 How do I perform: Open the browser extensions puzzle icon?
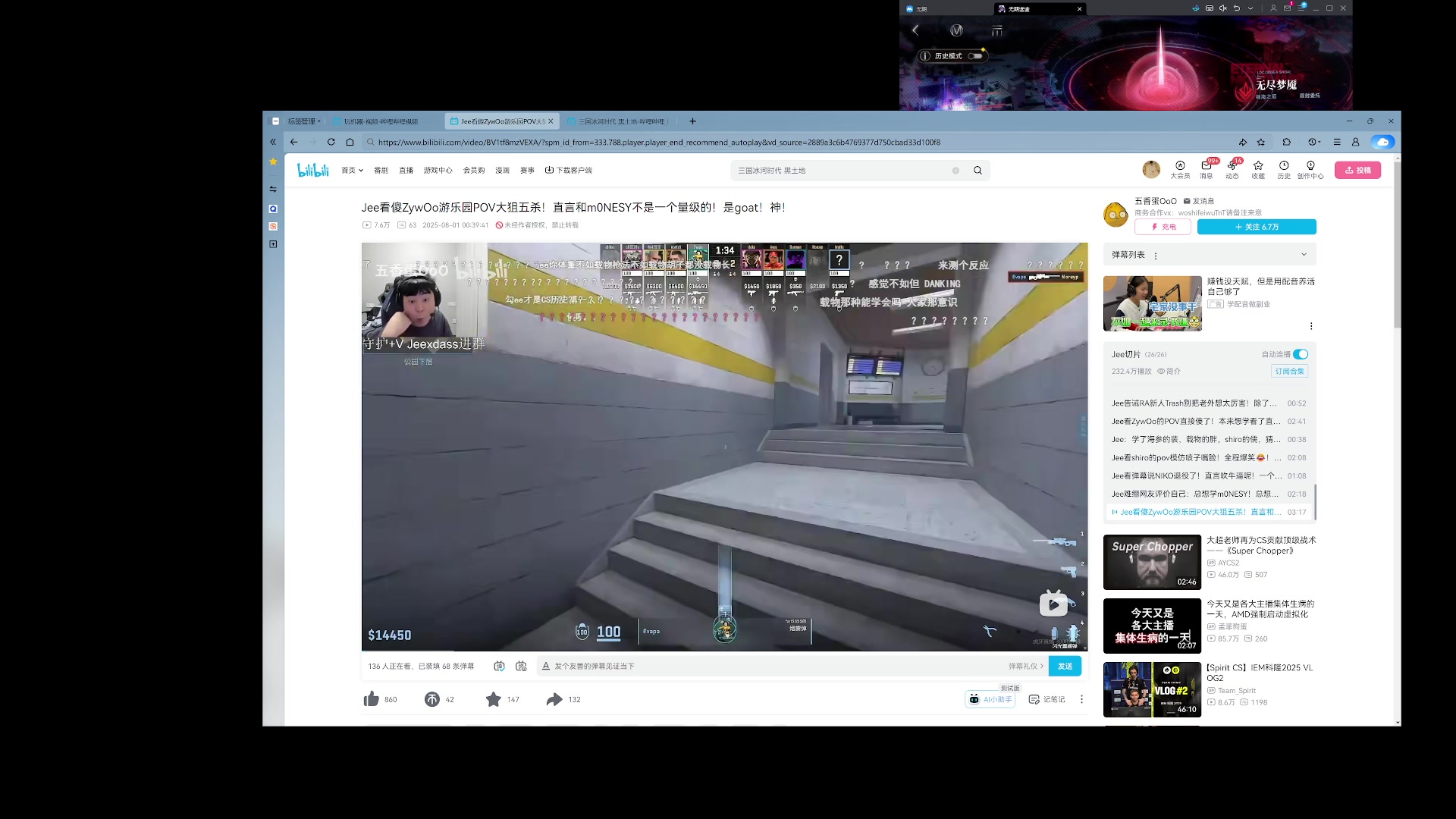pos(1287,142)
